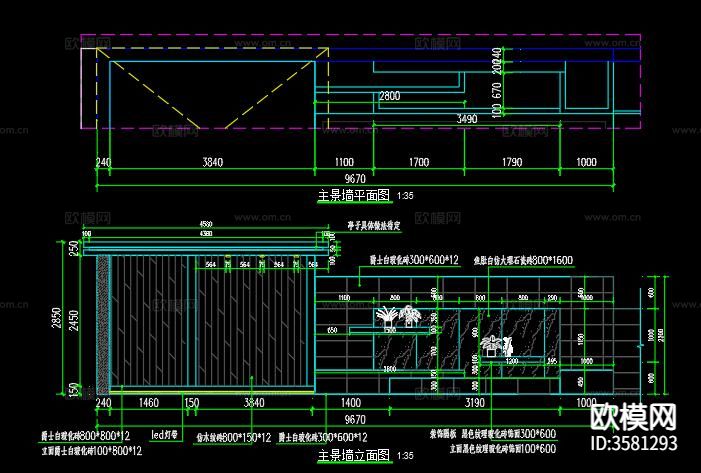Click the 2850 vertical height dimension
The image size is (701, 473).
[56, 317]
